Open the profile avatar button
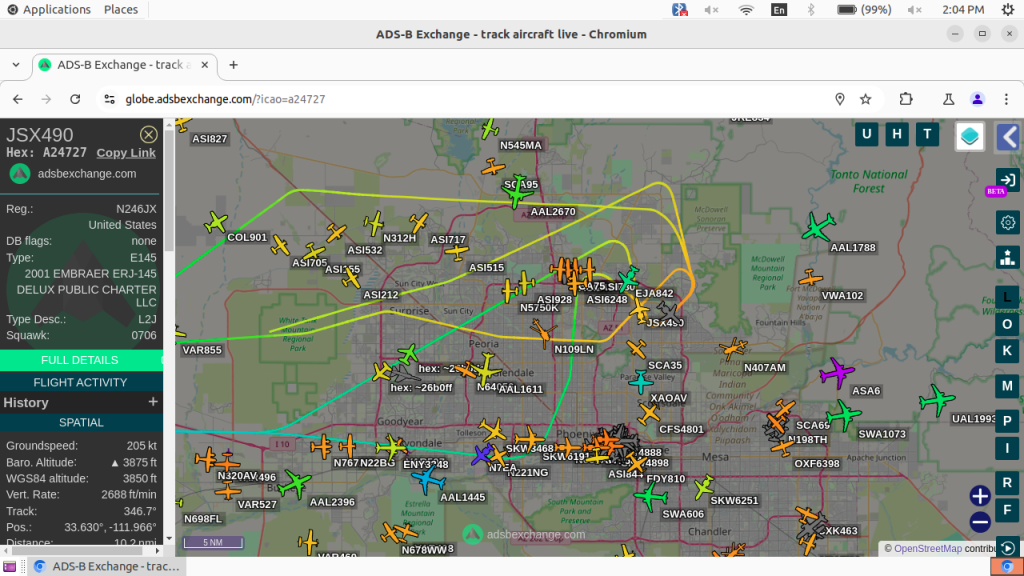 pyautogui.click(x=977, y=99)
